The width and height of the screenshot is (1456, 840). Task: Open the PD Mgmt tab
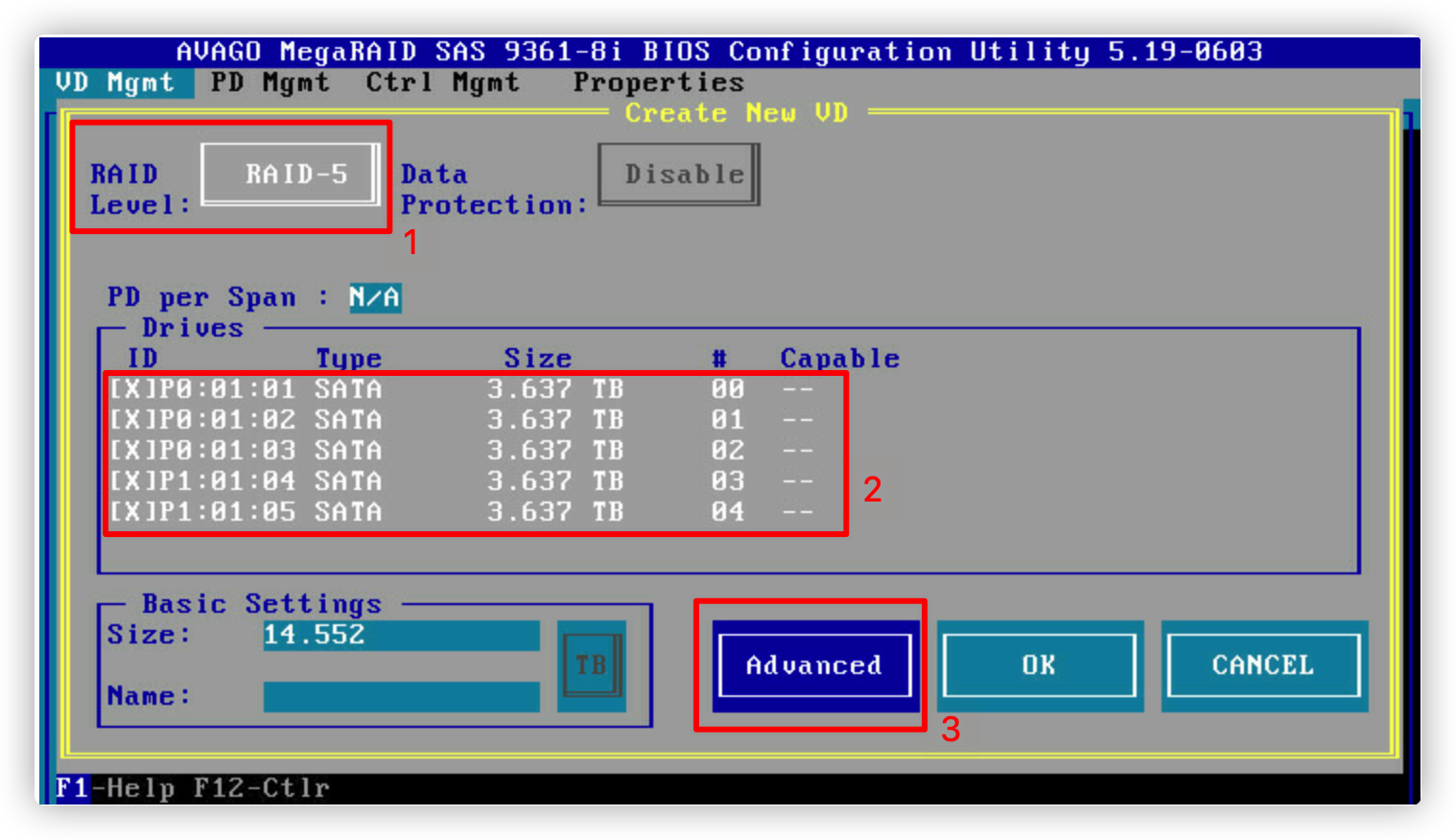click(270, 82)
